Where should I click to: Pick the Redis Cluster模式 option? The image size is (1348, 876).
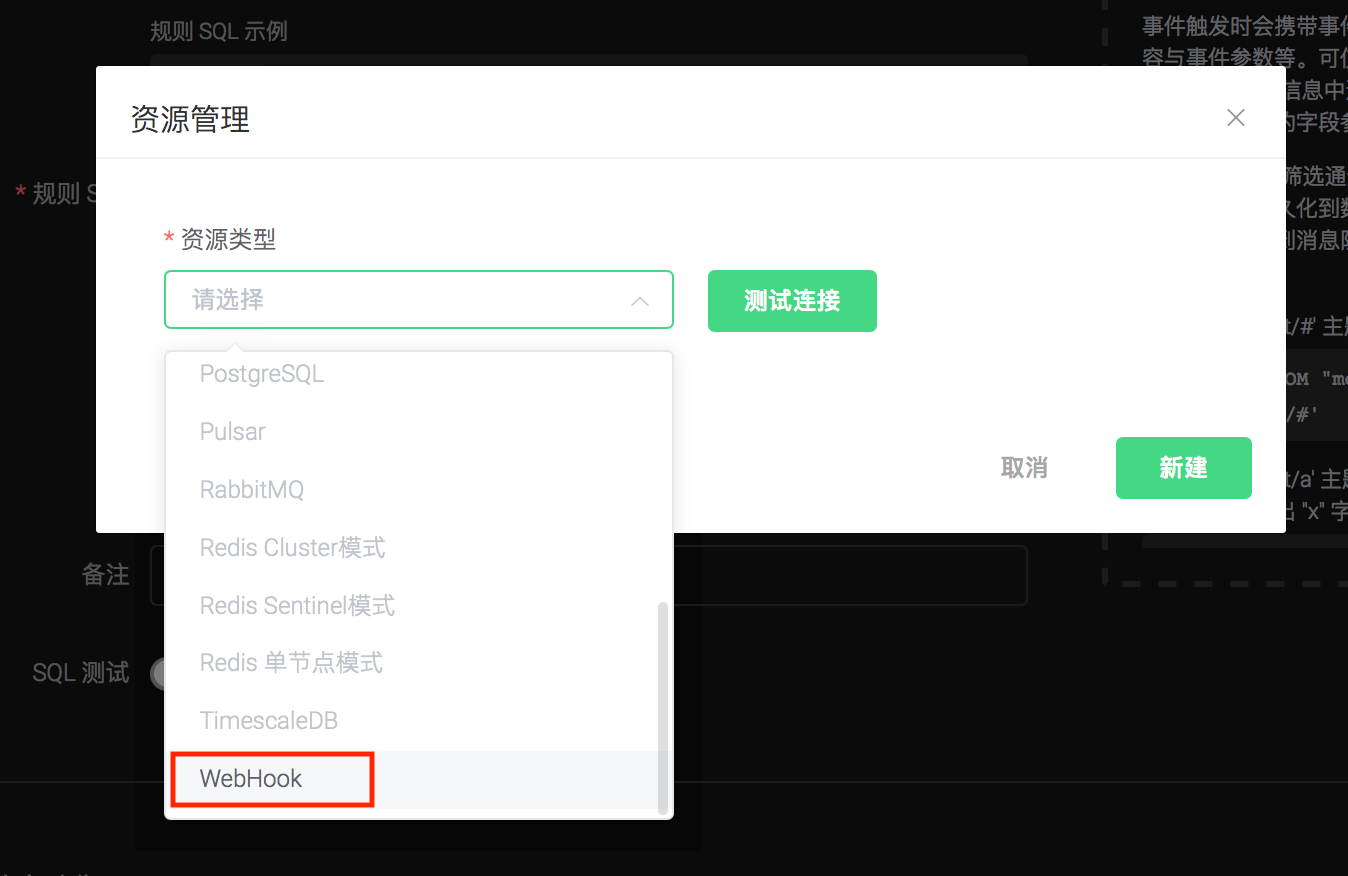[292, 547]
